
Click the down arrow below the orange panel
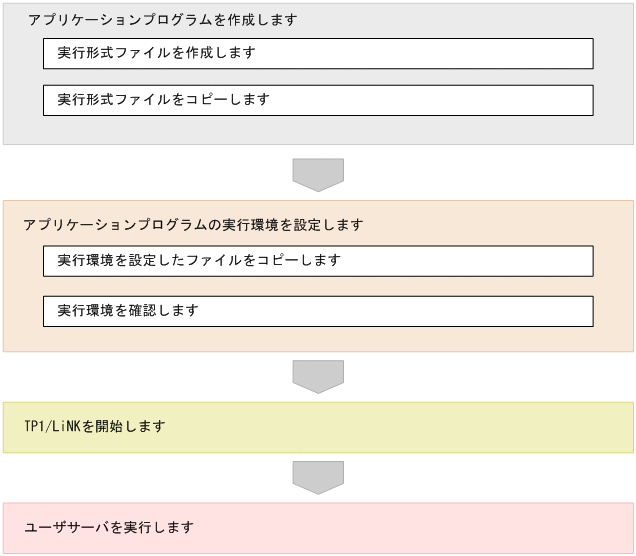[x=318, y=376]
